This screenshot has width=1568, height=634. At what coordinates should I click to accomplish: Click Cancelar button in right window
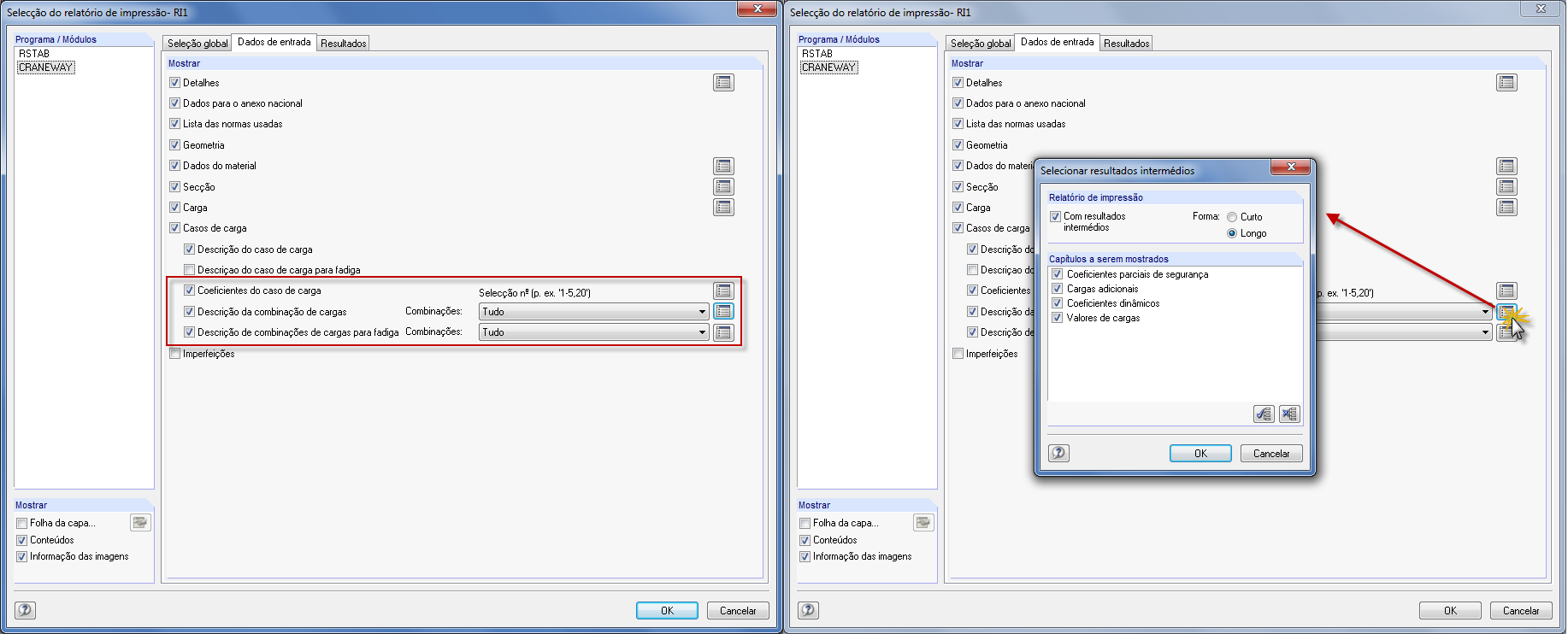coord(1521,611)
